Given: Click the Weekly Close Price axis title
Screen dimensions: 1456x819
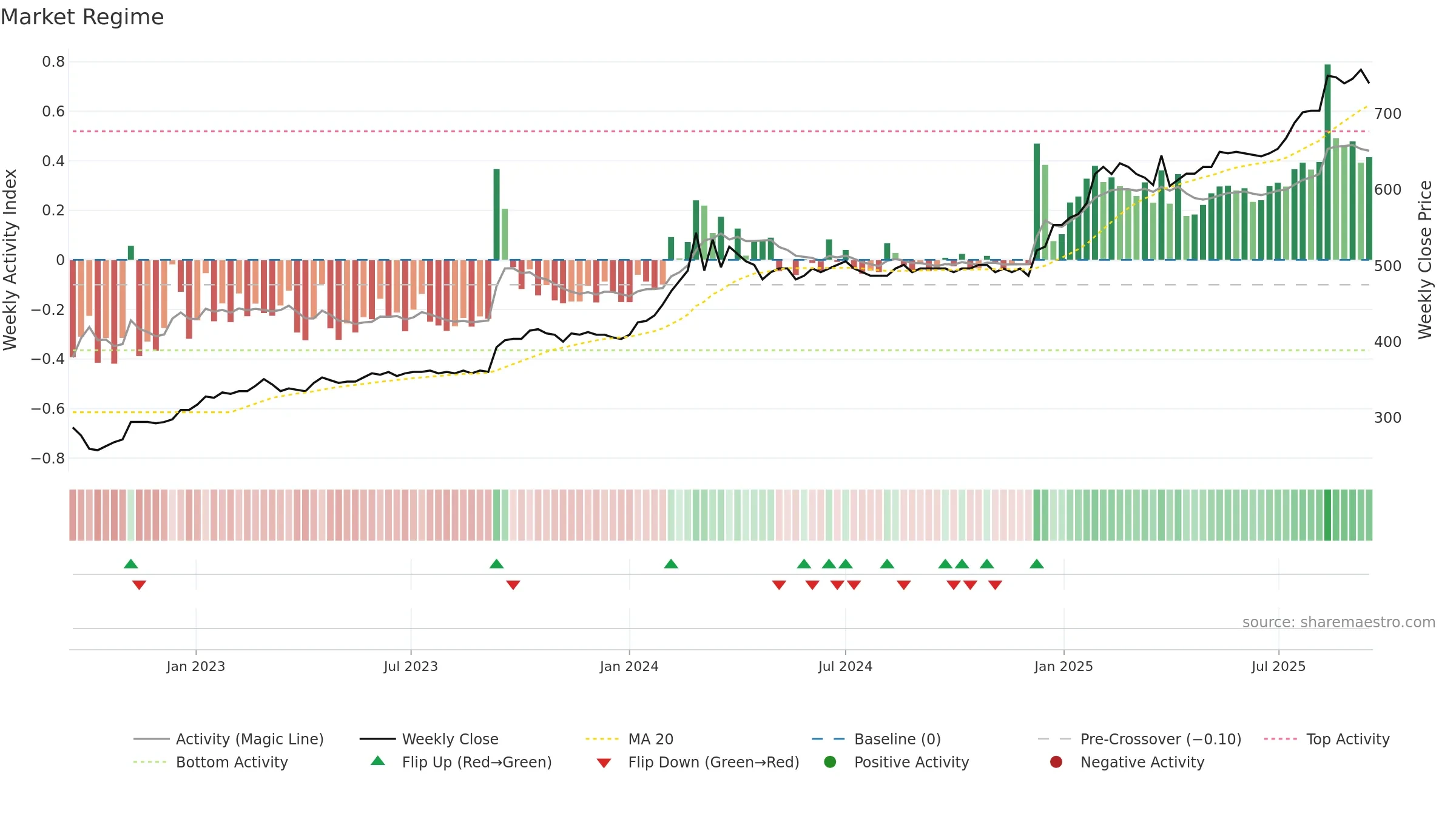Looking at the screenshot, I should coord(1425,260).
